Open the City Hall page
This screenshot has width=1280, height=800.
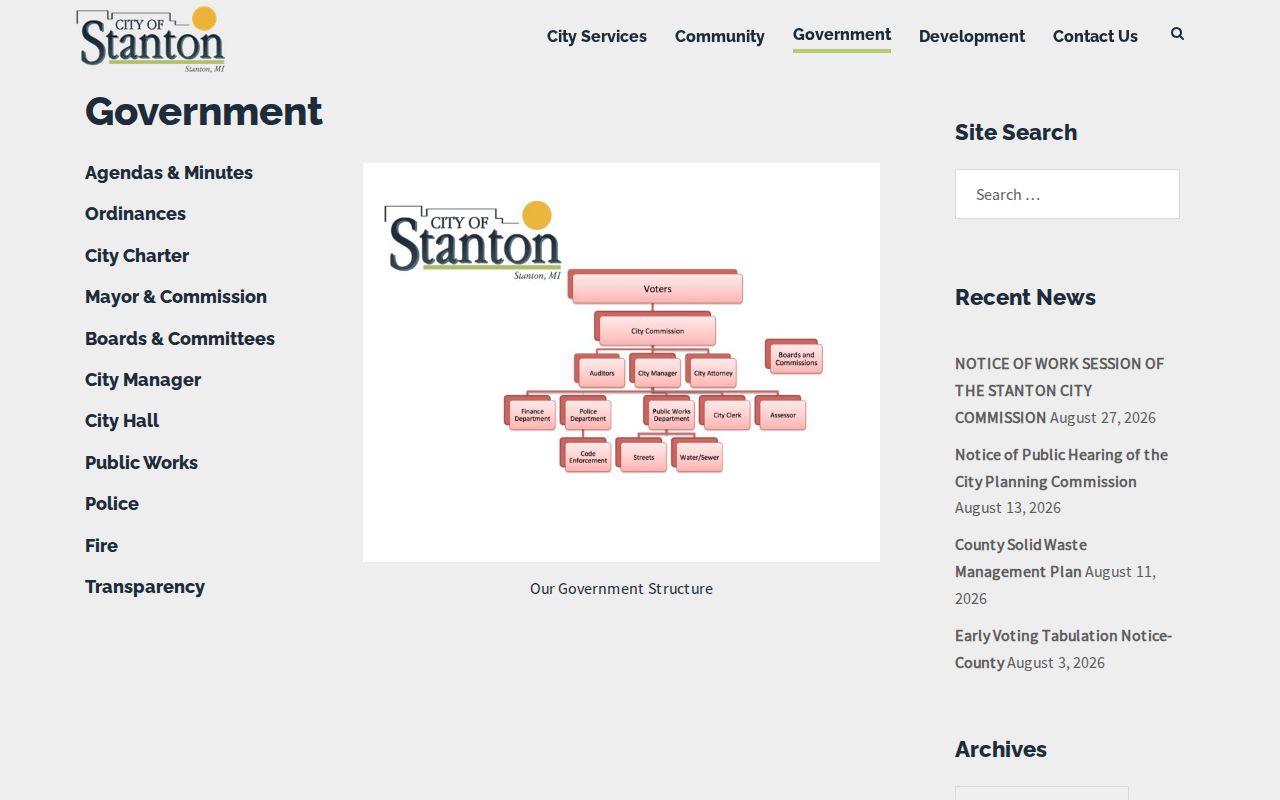click(x=122, y=420)
